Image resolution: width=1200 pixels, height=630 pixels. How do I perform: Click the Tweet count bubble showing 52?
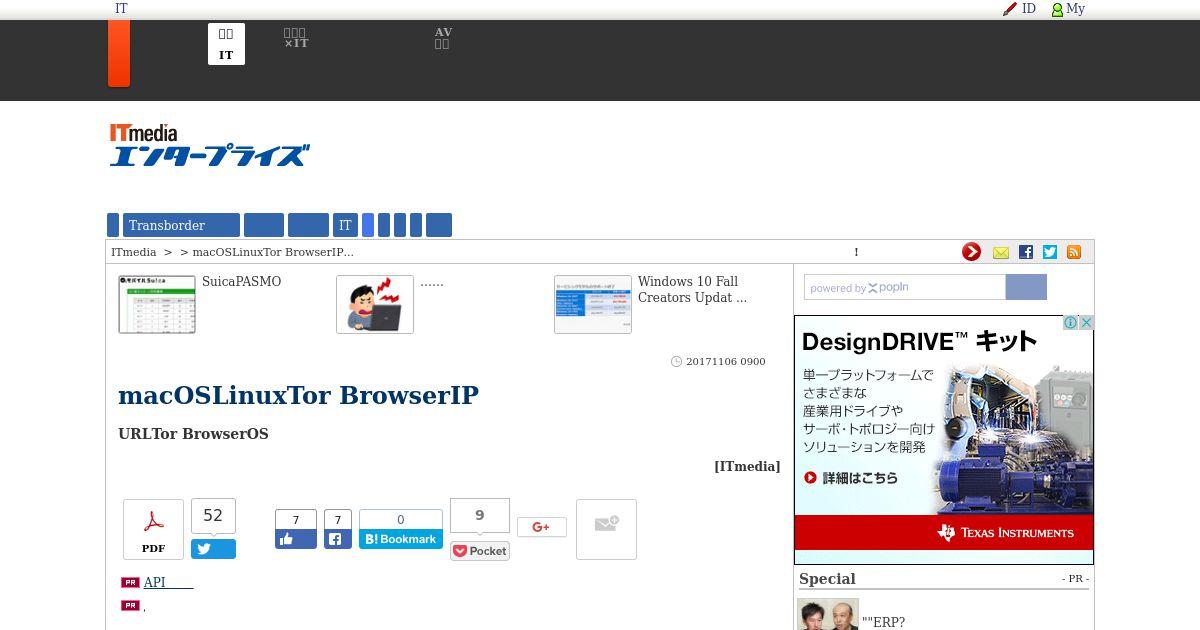point(213,516)
